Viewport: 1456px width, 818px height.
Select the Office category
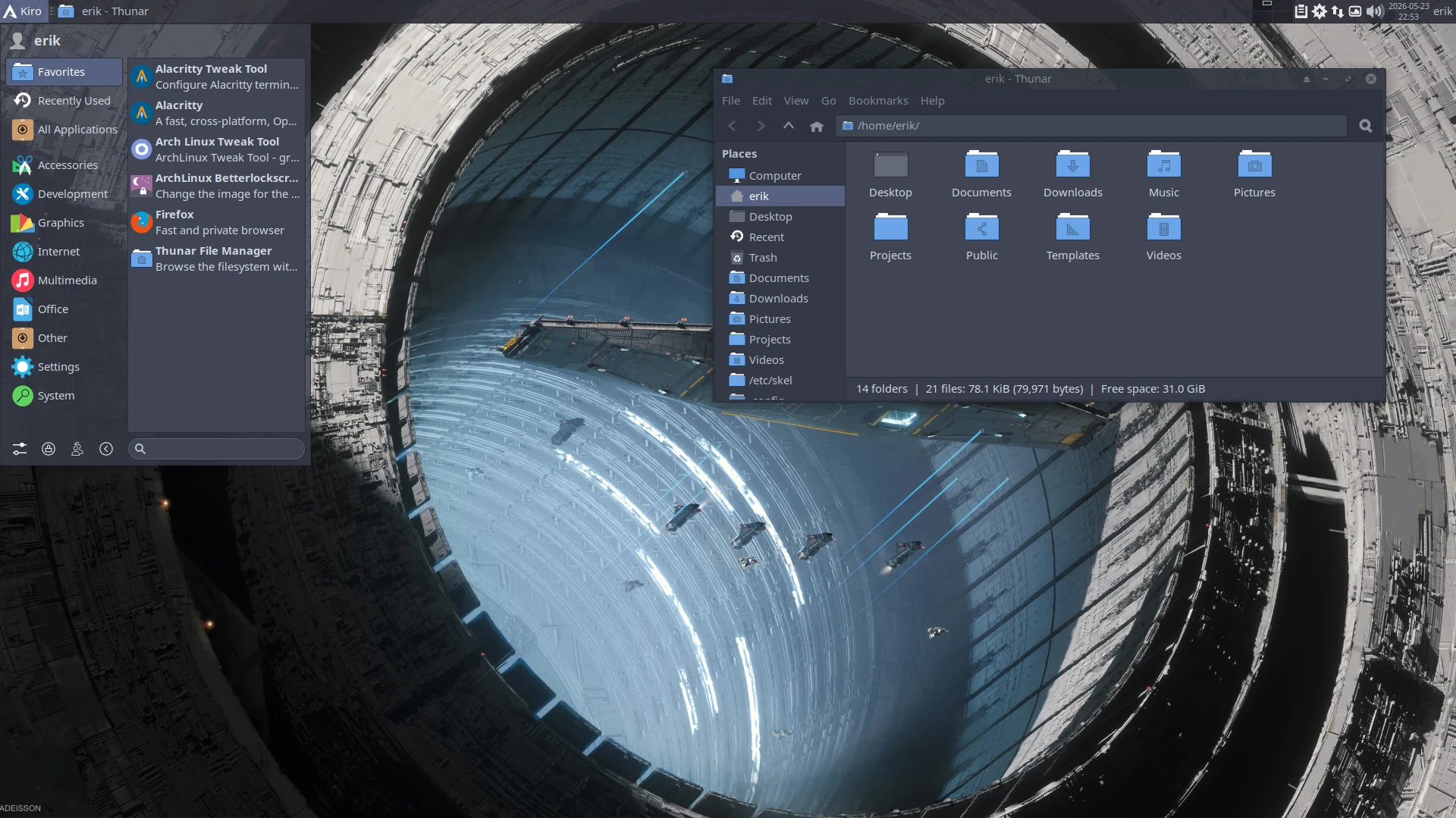click(64, 309)
